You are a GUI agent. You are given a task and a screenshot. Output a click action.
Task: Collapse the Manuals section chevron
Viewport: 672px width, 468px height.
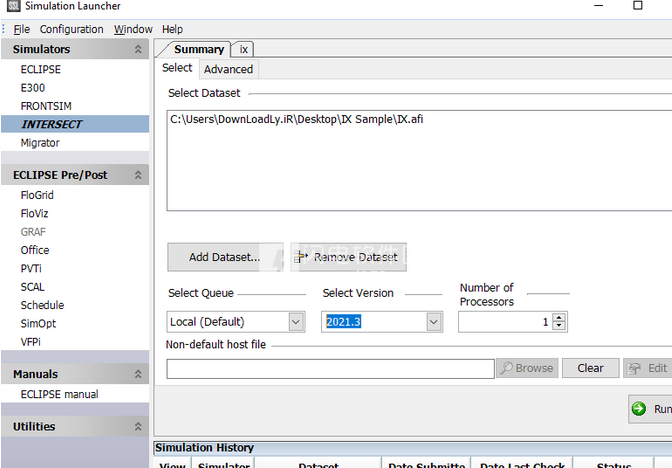point(137,374)
